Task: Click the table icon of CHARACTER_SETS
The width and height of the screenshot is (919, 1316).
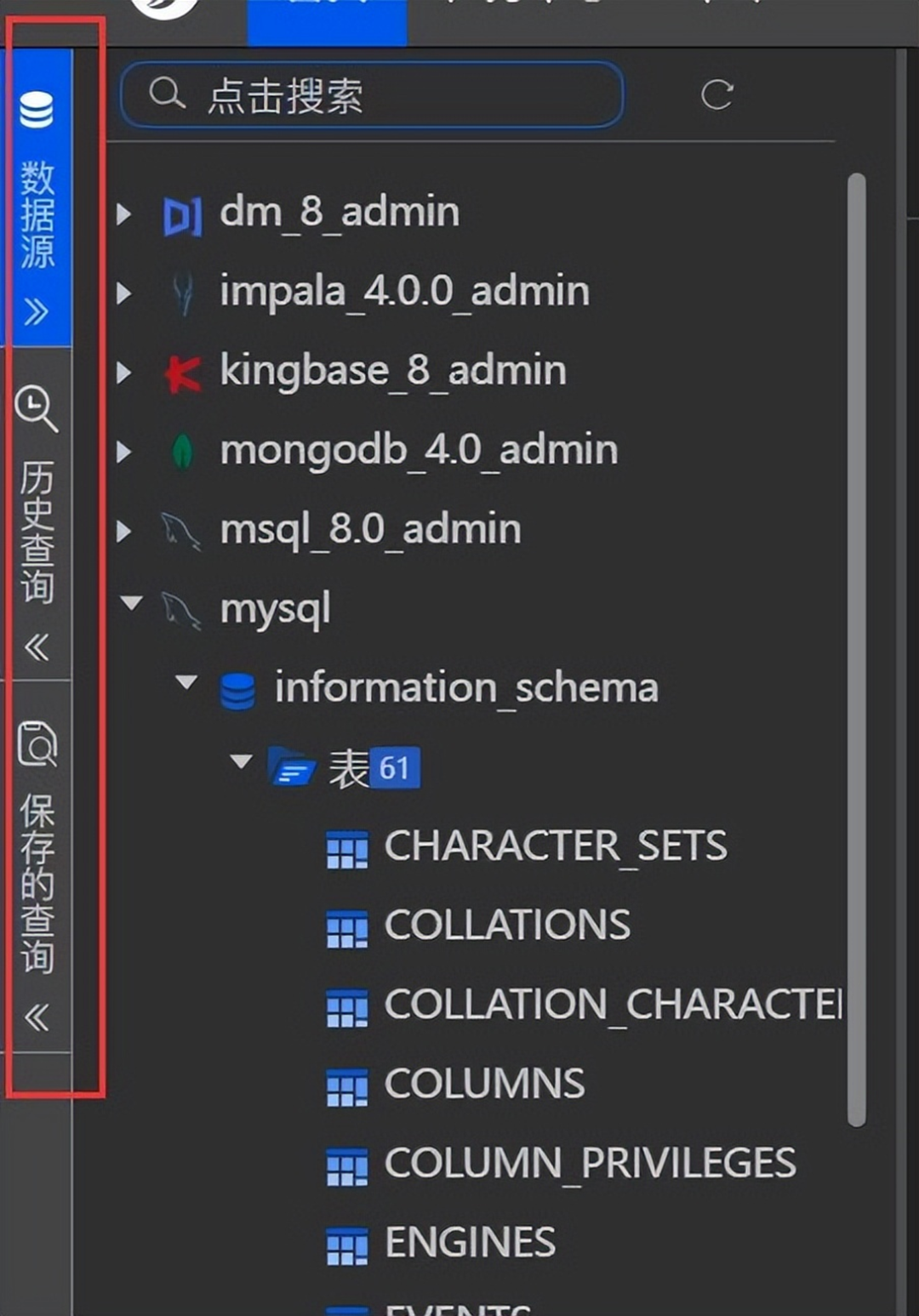Action: (347, 850)
